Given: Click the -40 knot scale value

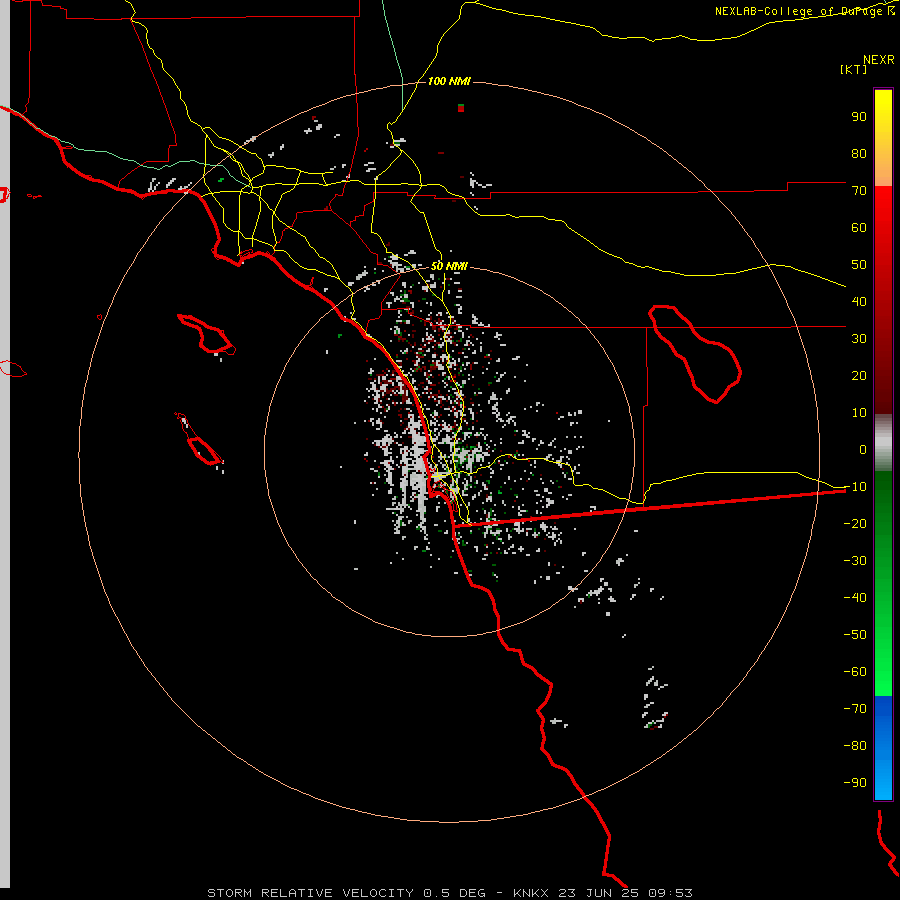Looking at the screenshot, I should pyautogui.click(x=855, y=598).
